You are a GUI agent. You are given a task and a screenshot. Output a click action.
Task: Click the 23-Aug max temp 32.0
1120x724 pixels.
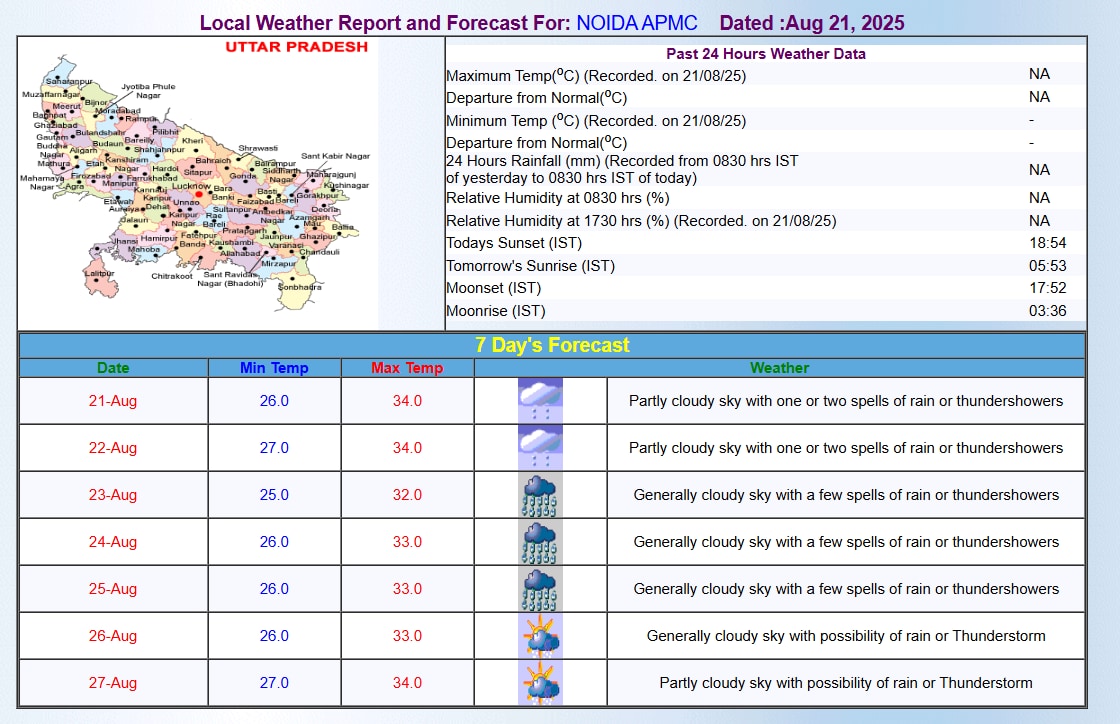407,495
